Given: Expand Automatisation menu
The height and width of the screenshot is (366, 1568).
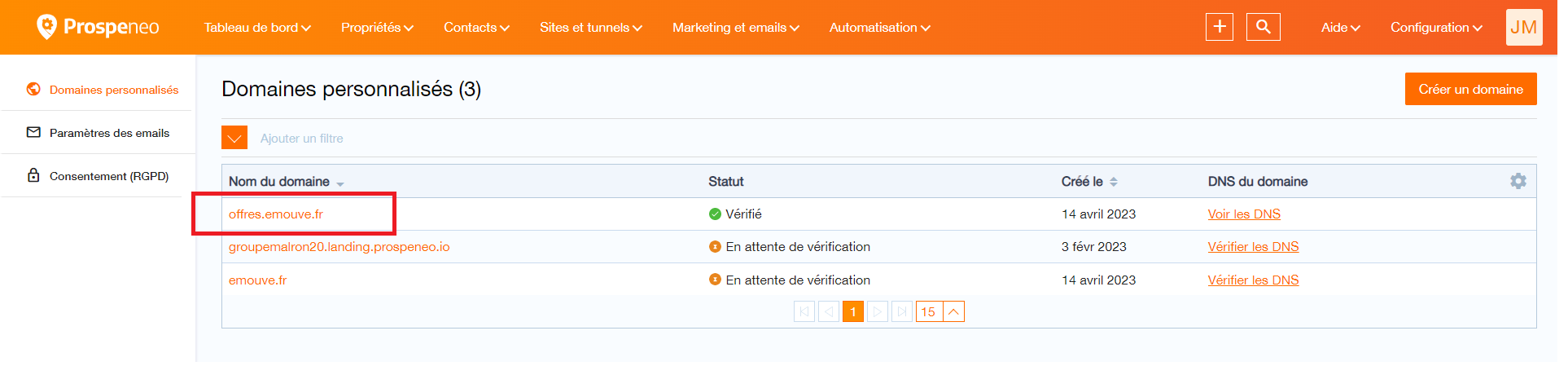Looking at the screenshot, I should point(880,28).
